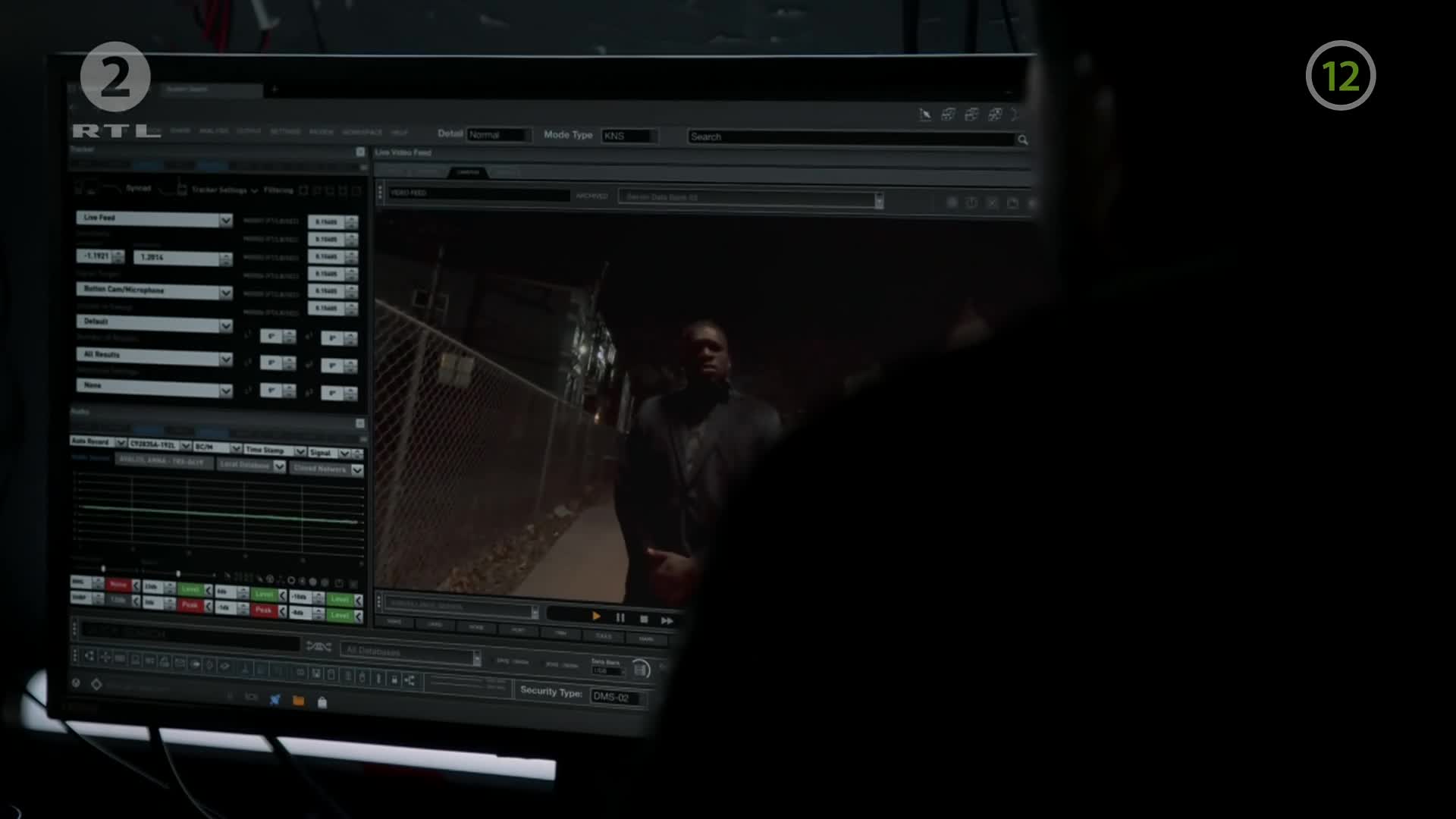Fast forward the video feed
Screen dimensions: 1456x819
(667, 620)
